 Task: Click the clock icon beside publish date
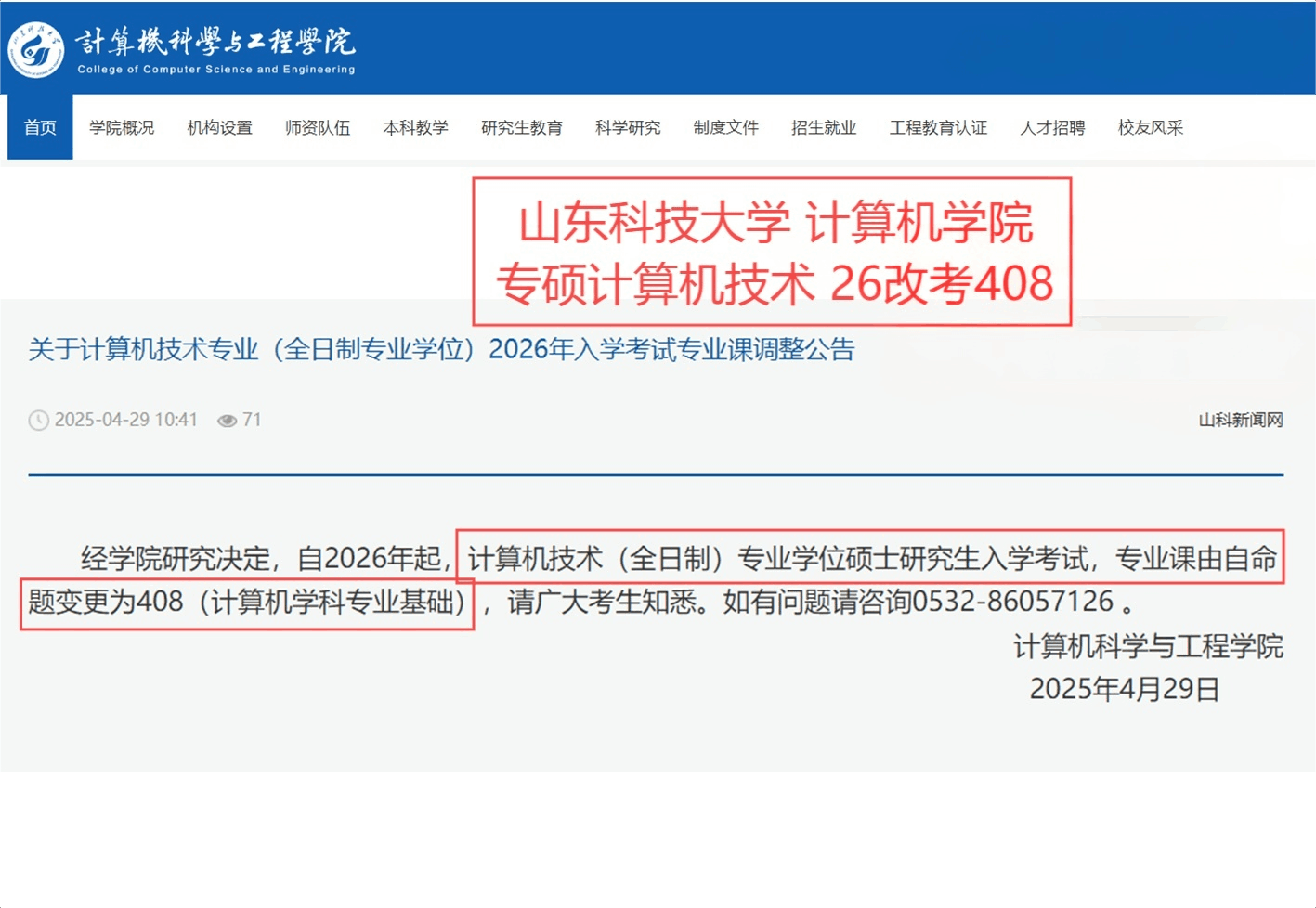click(x=38, y=421)
